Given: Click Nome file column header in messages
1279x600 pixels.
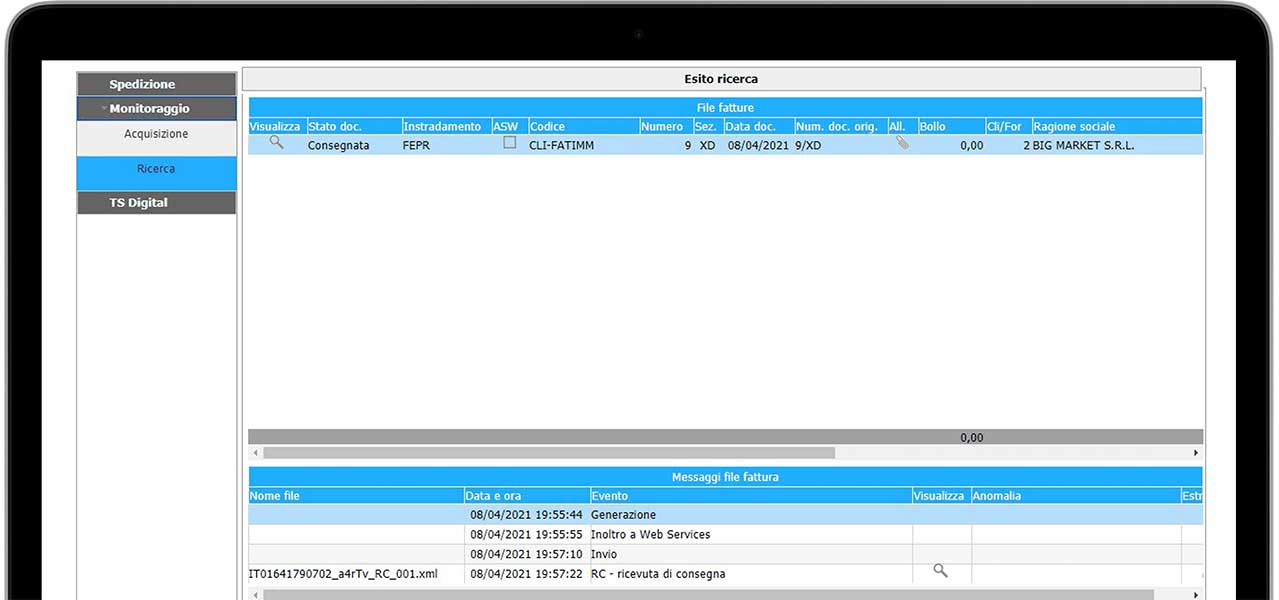Looking at the screenshot, I should (x=356, y=496).
